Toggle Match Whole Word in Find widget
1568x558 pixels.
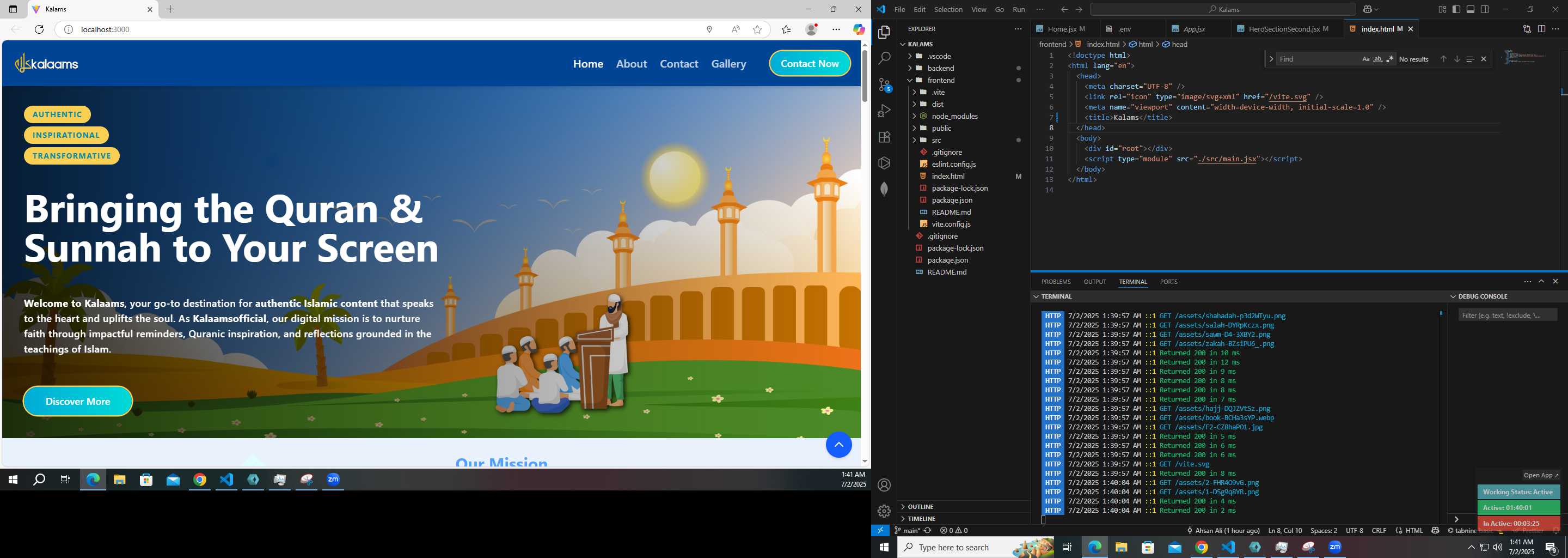point(1377,59)
